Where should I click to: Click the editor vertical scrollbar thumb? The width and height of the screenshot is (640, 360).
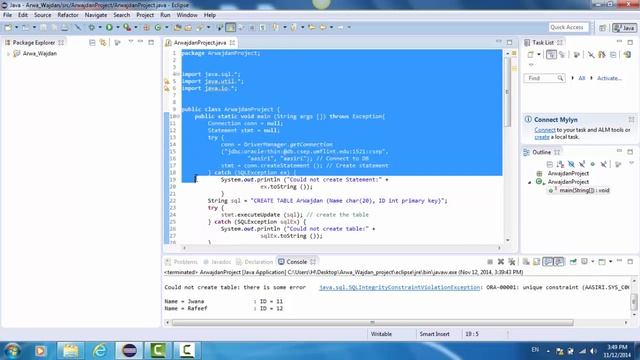point(508,92)
